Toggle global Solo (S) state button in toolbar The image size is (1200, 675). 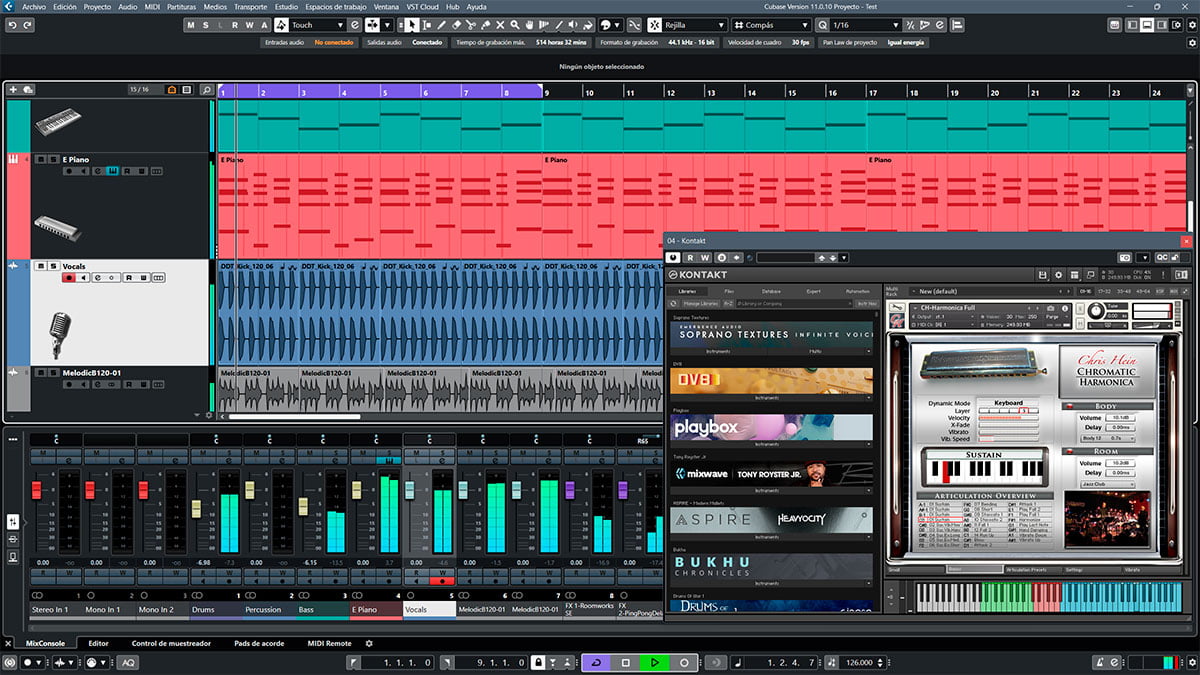[x=205, y=25]
